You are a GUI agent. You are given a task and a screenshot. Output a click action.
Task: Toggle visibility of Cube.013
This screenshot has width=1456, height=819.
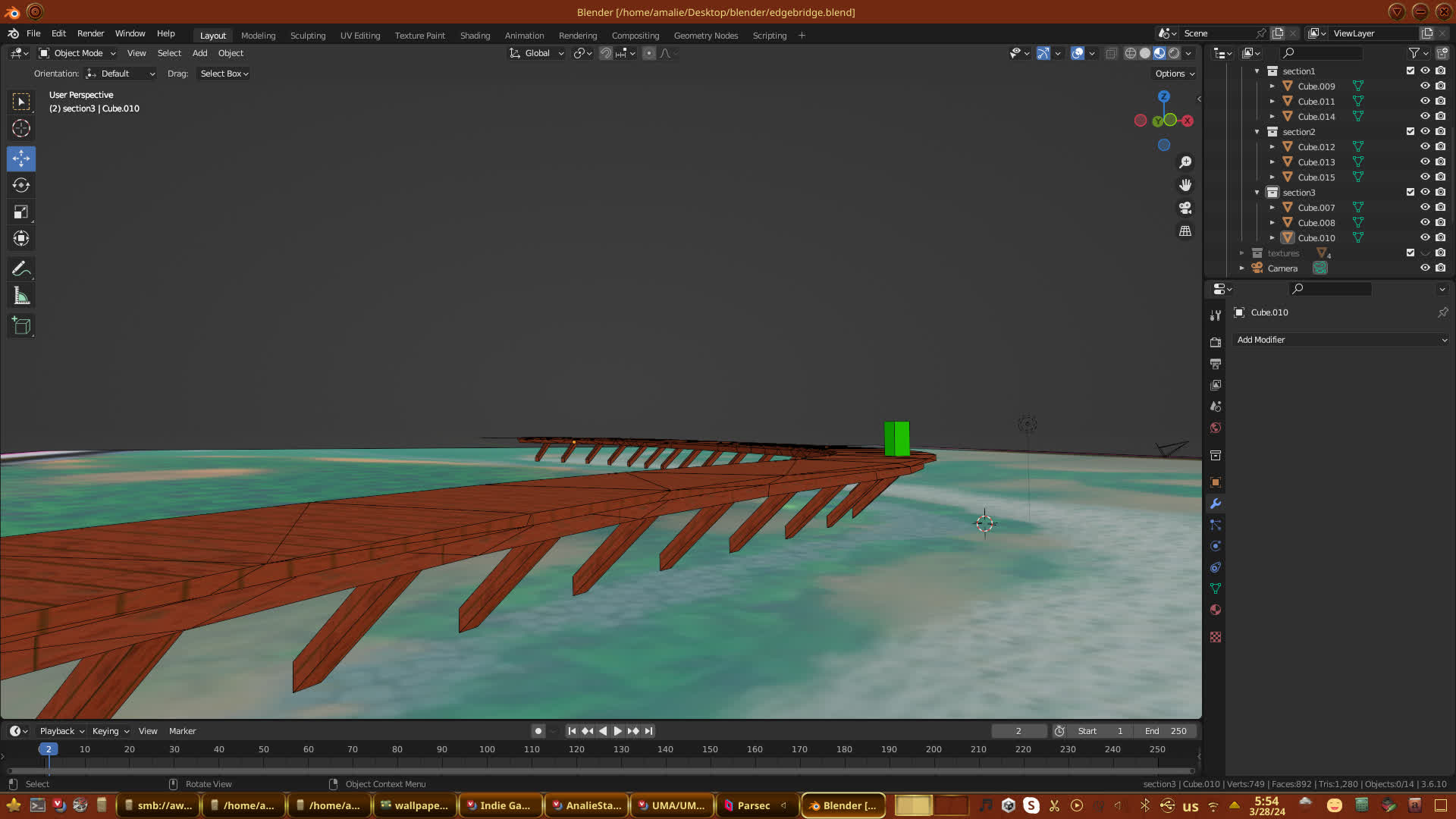point(1425,162)
